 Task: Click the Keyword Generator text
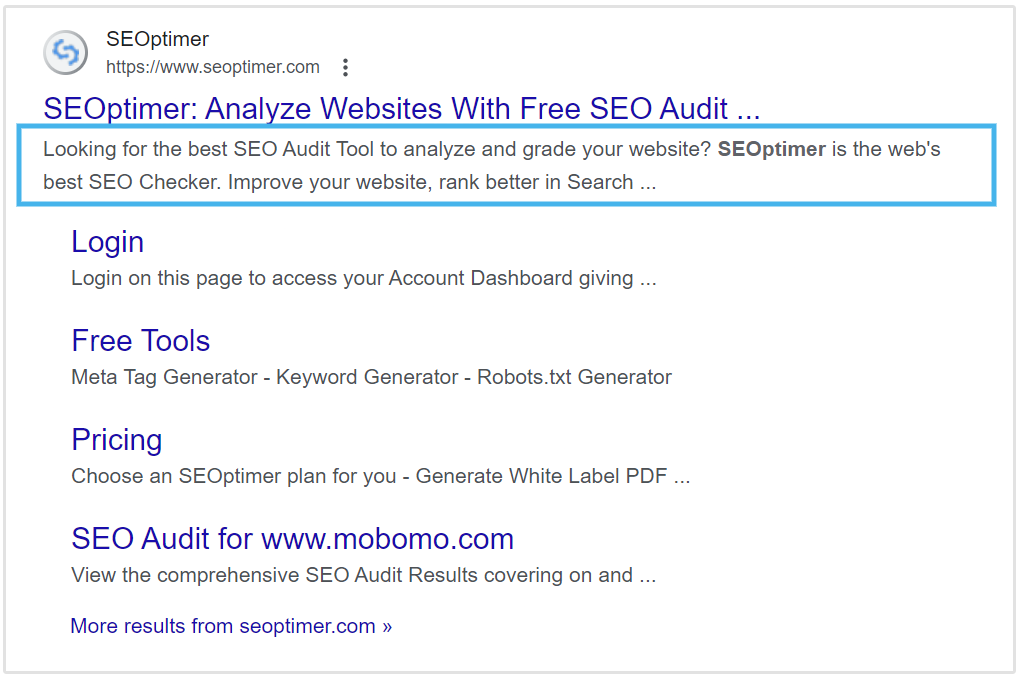coord(365,377)
